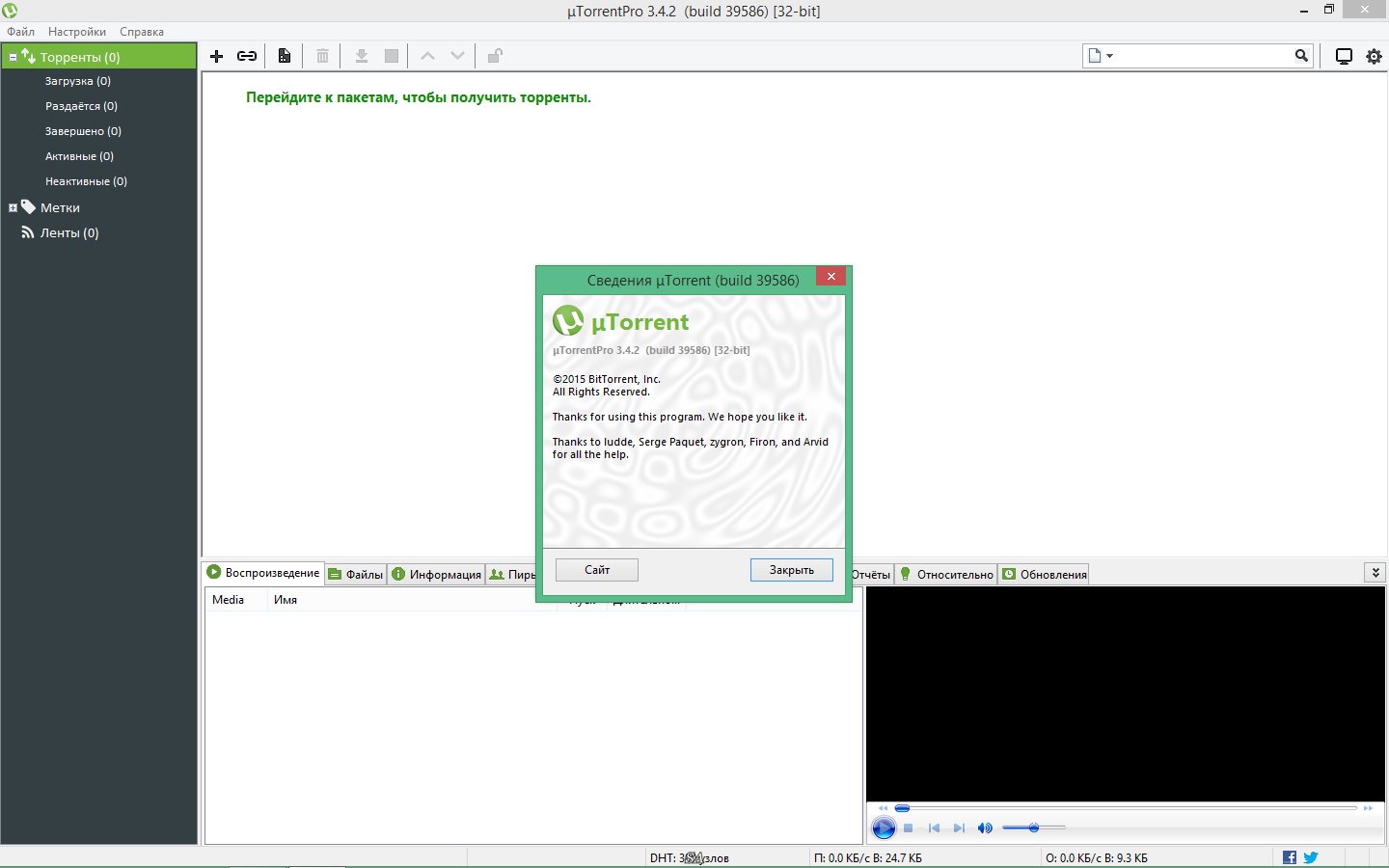Click the Facebook icon in status bar
Image resolution: width=1389 pixels, height=868 pixels.
1290,857
